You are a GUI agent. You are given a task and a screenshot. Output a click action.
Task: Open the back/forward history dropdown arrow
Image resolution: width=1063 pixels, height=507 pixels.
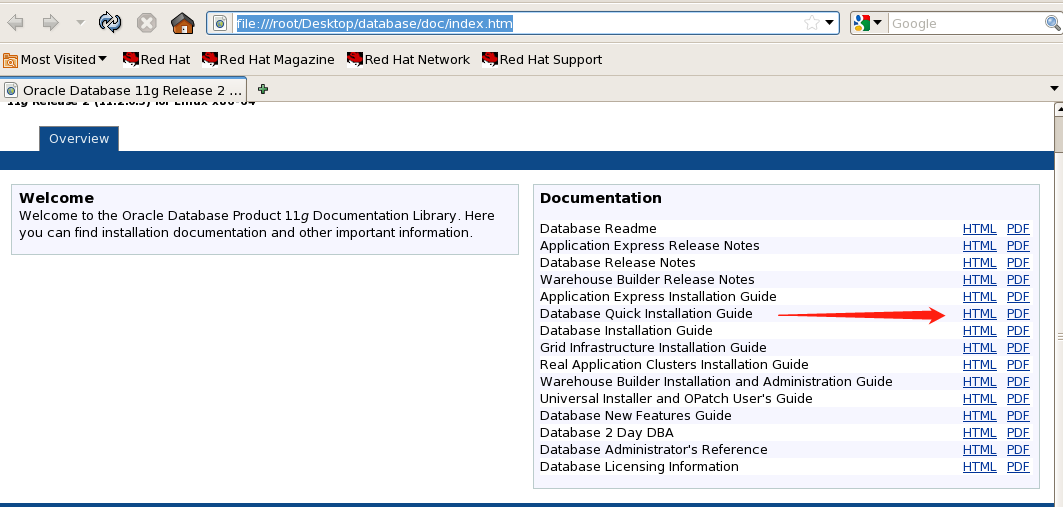(80, 23)
